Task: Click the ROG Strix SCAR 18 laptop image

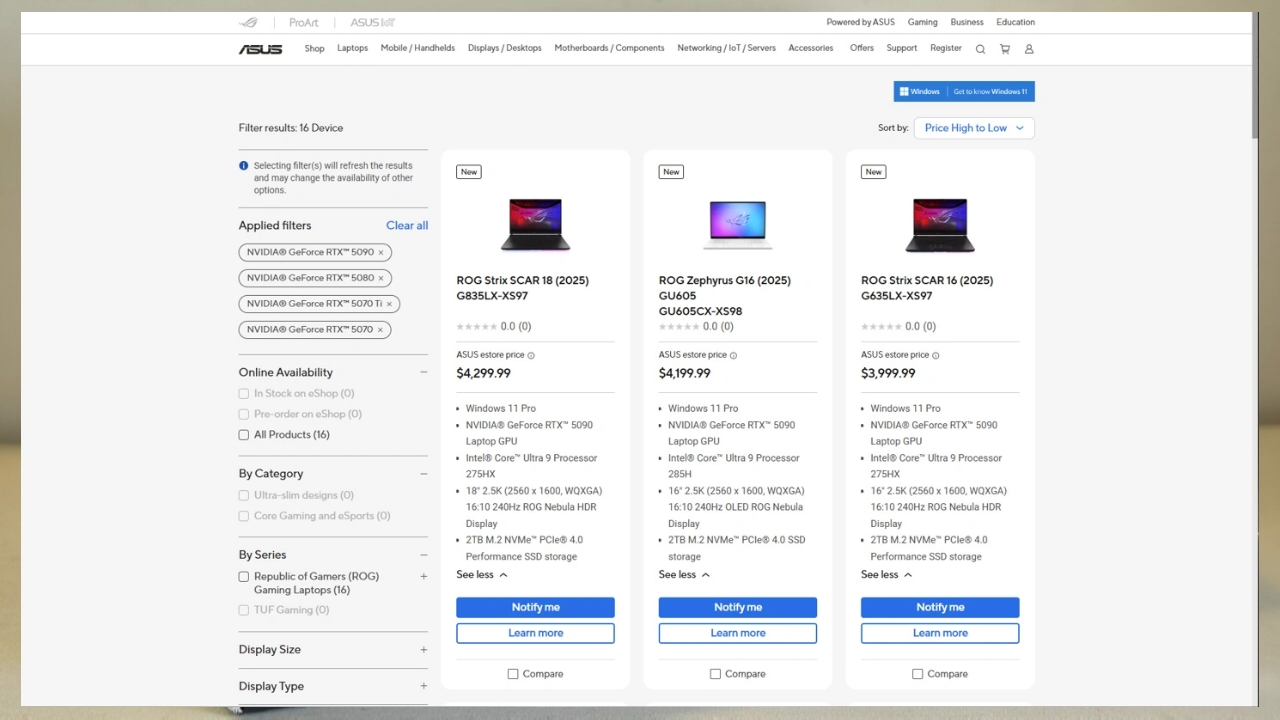Action: tap(535, 225)
